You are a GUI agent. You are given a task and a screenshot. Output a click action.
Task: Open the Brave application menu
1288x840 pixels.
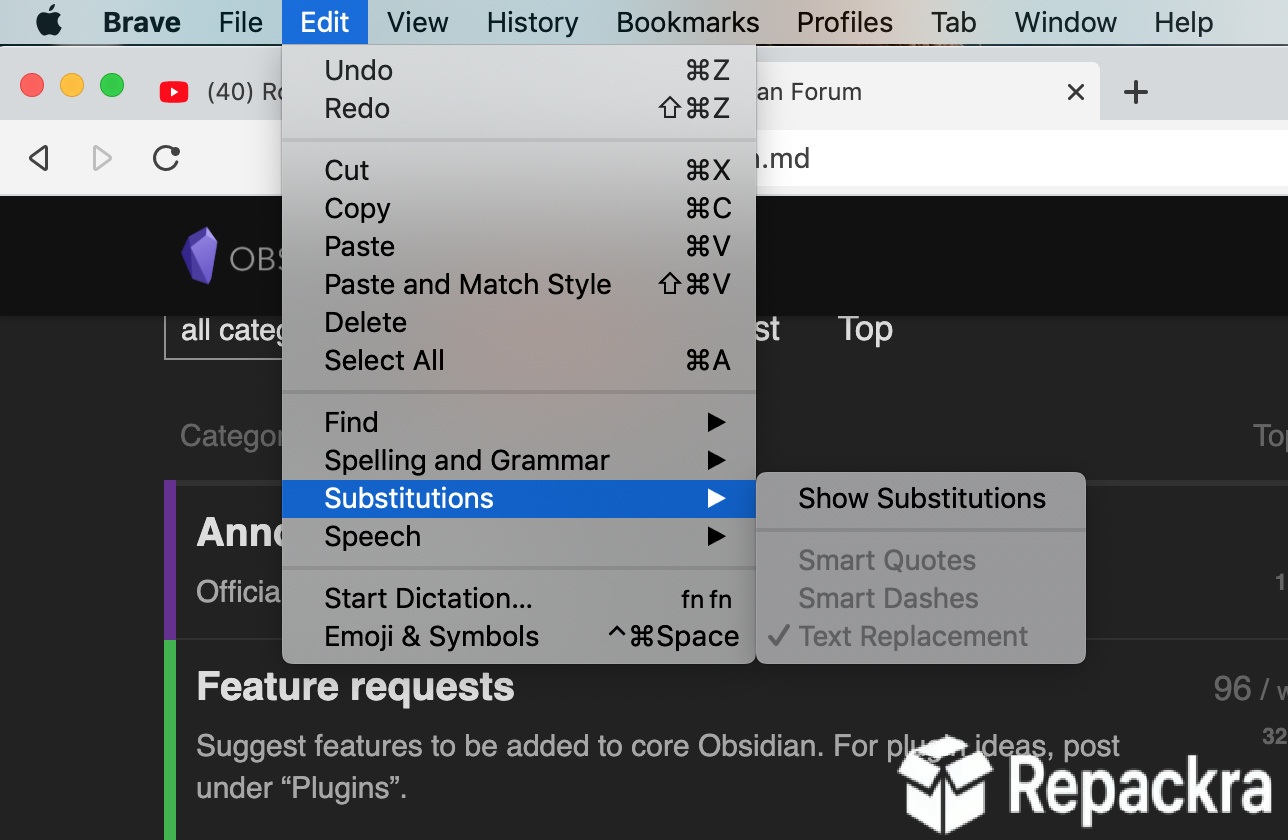(x=142, y=22)
